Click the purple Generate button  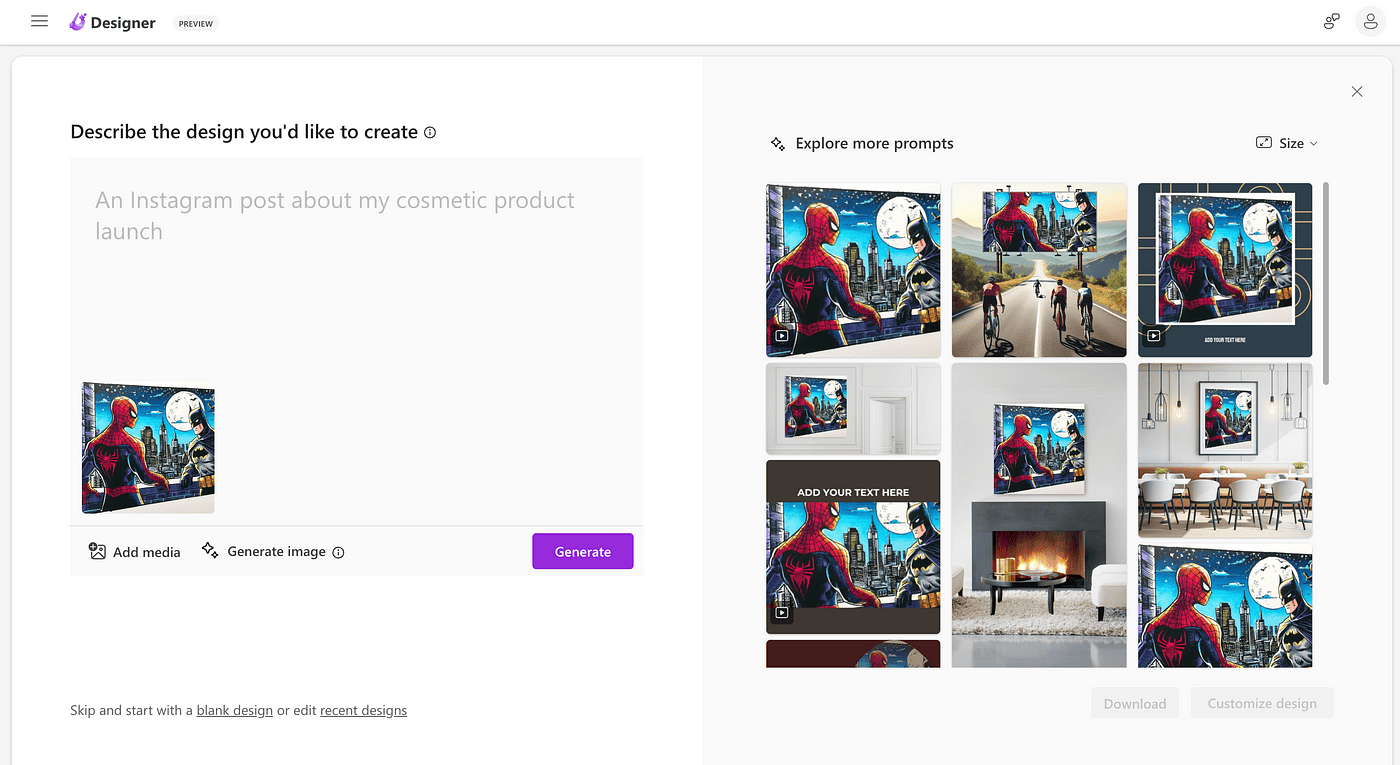pyautogui.click(x=582, y=551)
